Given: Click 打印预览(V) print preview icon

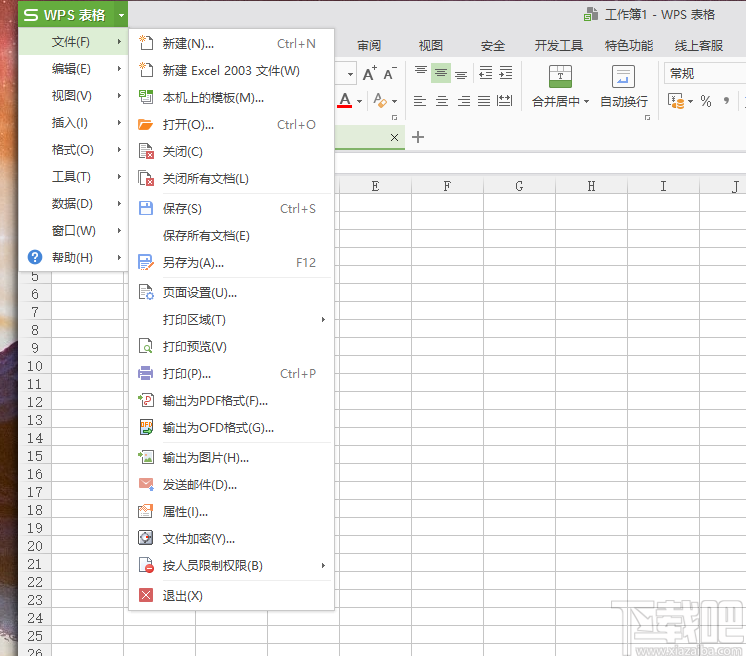Looking at the screenshot, I should [x=146, y=346].
